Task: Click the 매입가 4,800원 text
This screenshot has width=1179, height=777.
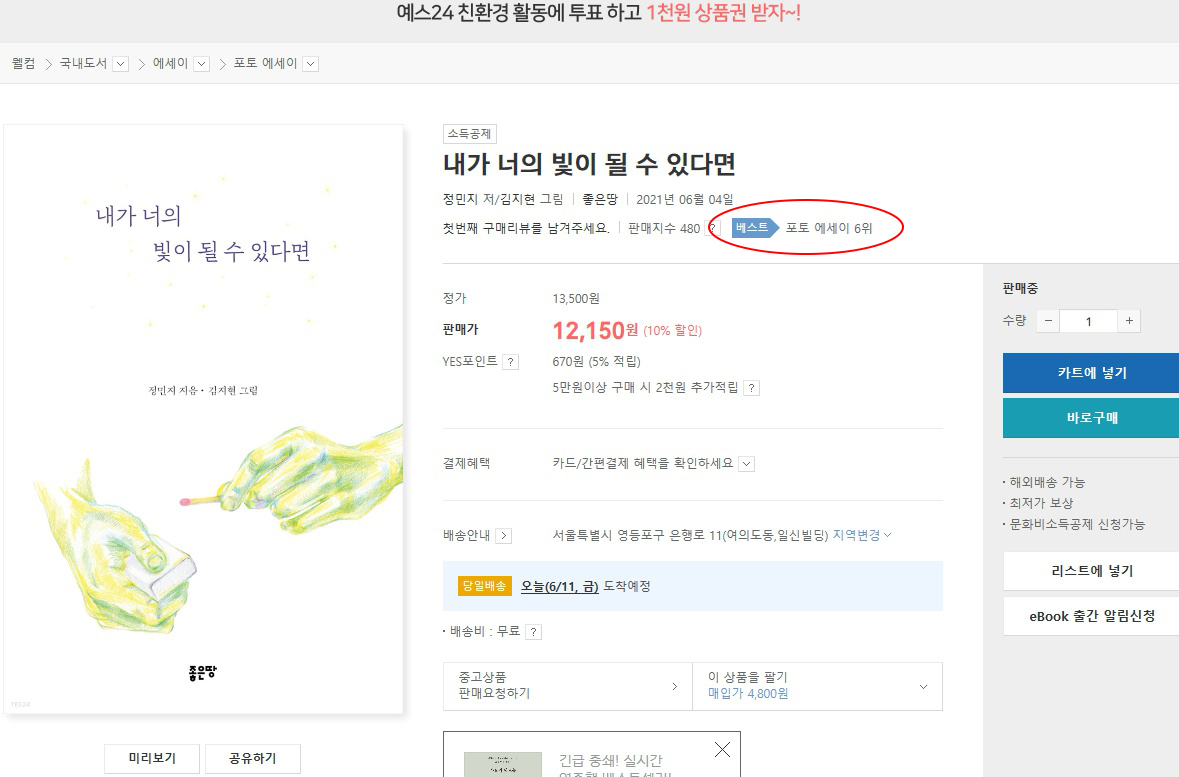Action: pyautogui.click(x=748, y=694)
